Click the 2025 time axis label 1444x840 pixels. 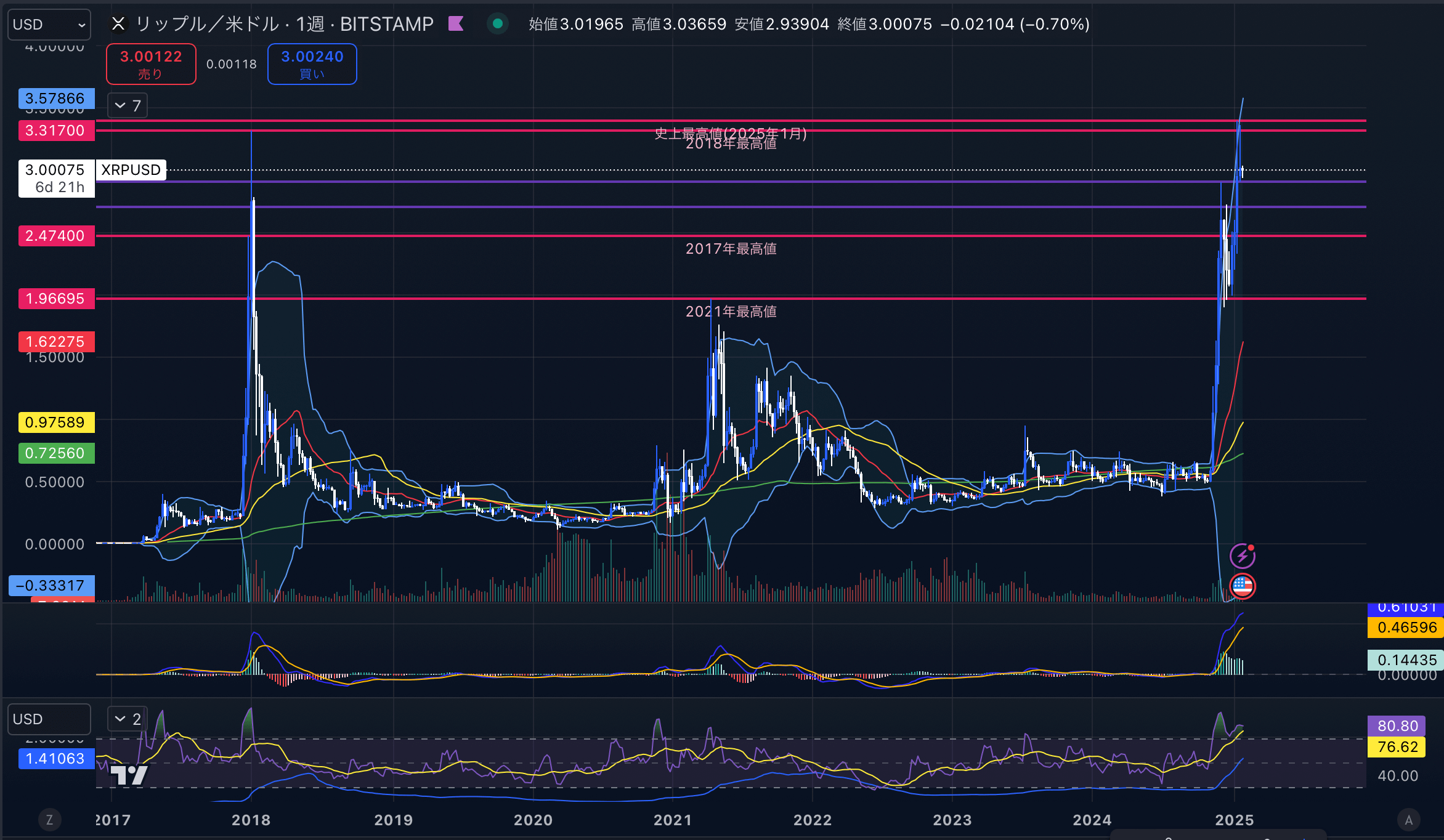click(1235, 820)
